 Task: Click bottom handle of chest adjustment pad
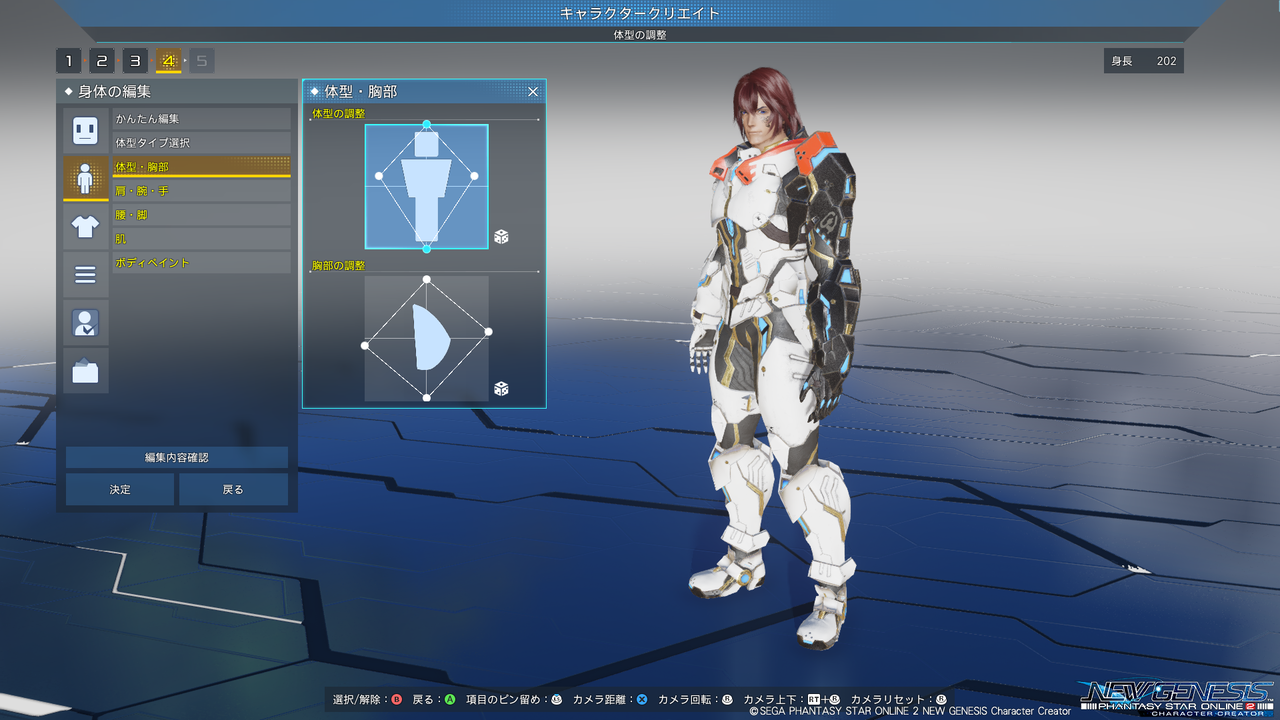tap(427, 398)
